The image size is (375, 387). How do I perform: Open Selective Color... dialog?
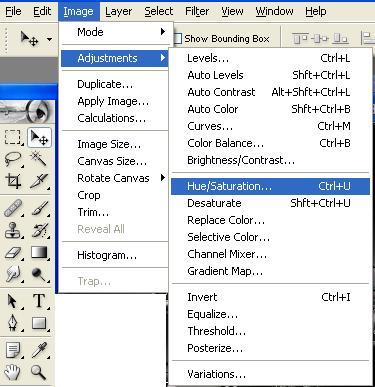click(270, 237)
